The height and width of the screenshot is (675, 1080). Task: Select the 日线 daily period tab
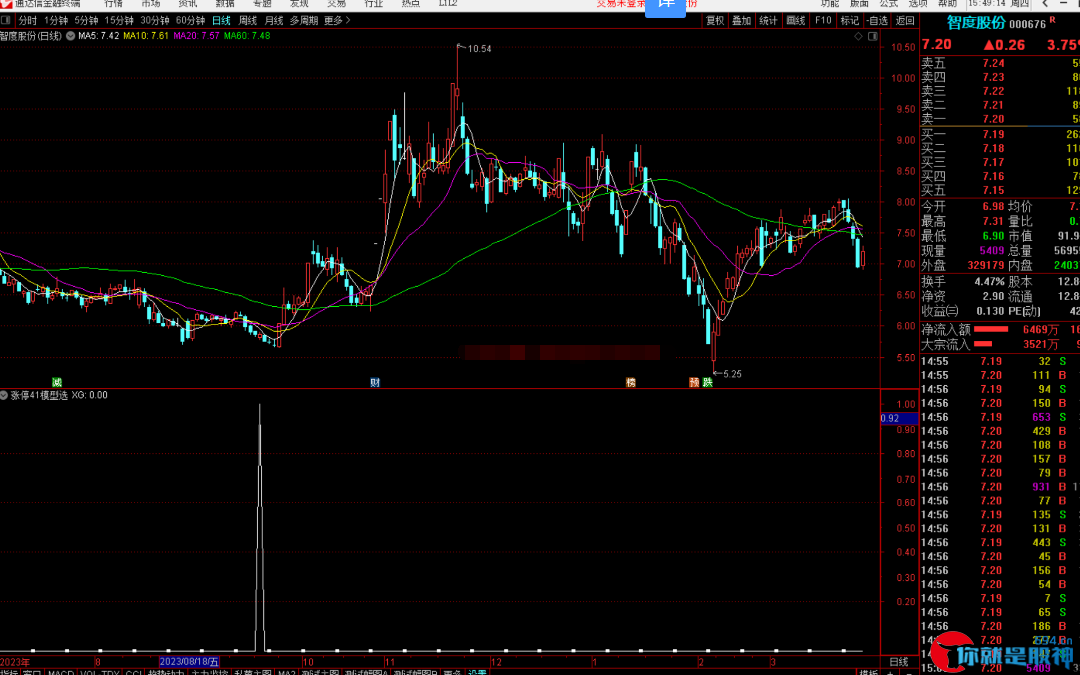(x=221, y=21)
